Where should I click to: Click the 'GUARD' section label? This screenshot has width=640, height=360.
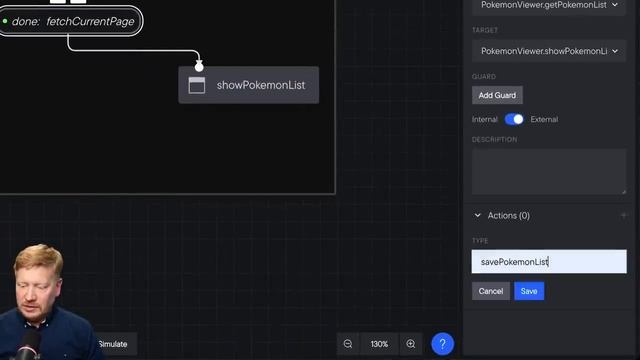tap(484, 76)
